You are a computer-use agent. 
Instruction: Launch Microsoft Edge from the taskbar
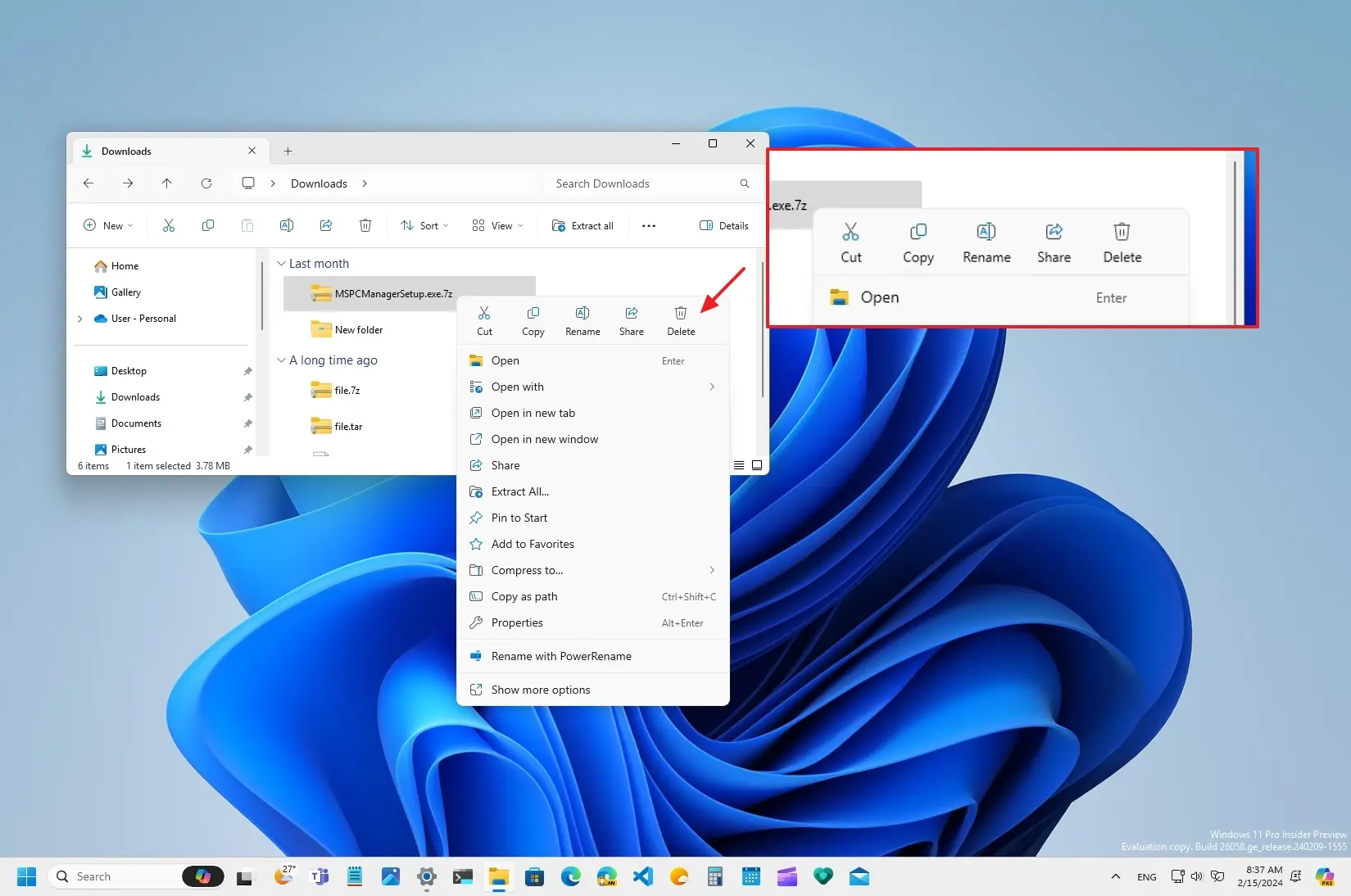(x=570, y=876)
